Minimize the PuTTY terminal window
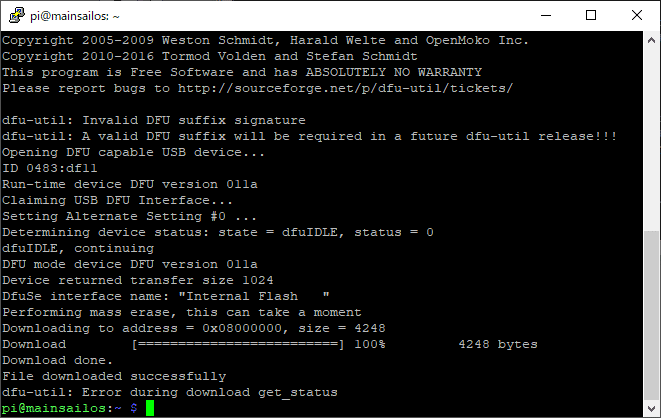Viewport: 661px width, 418px height. [546, 15]
